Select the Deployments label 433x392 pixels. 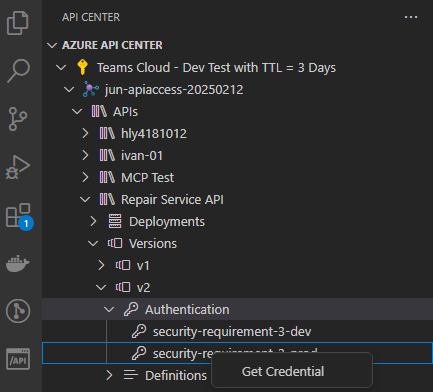(167, 222)
